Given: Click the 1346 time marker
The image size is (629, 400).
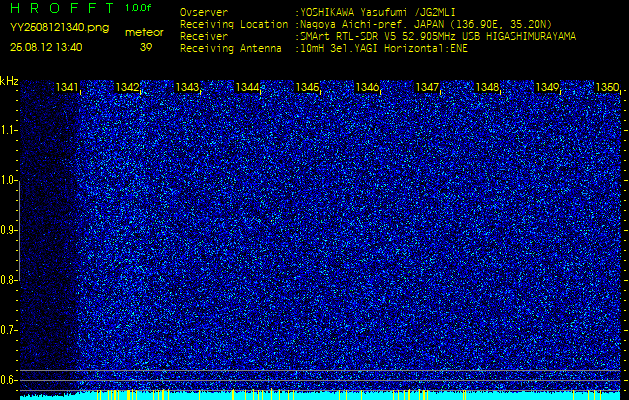Looking at the screenshot, I should pos(367,87).
